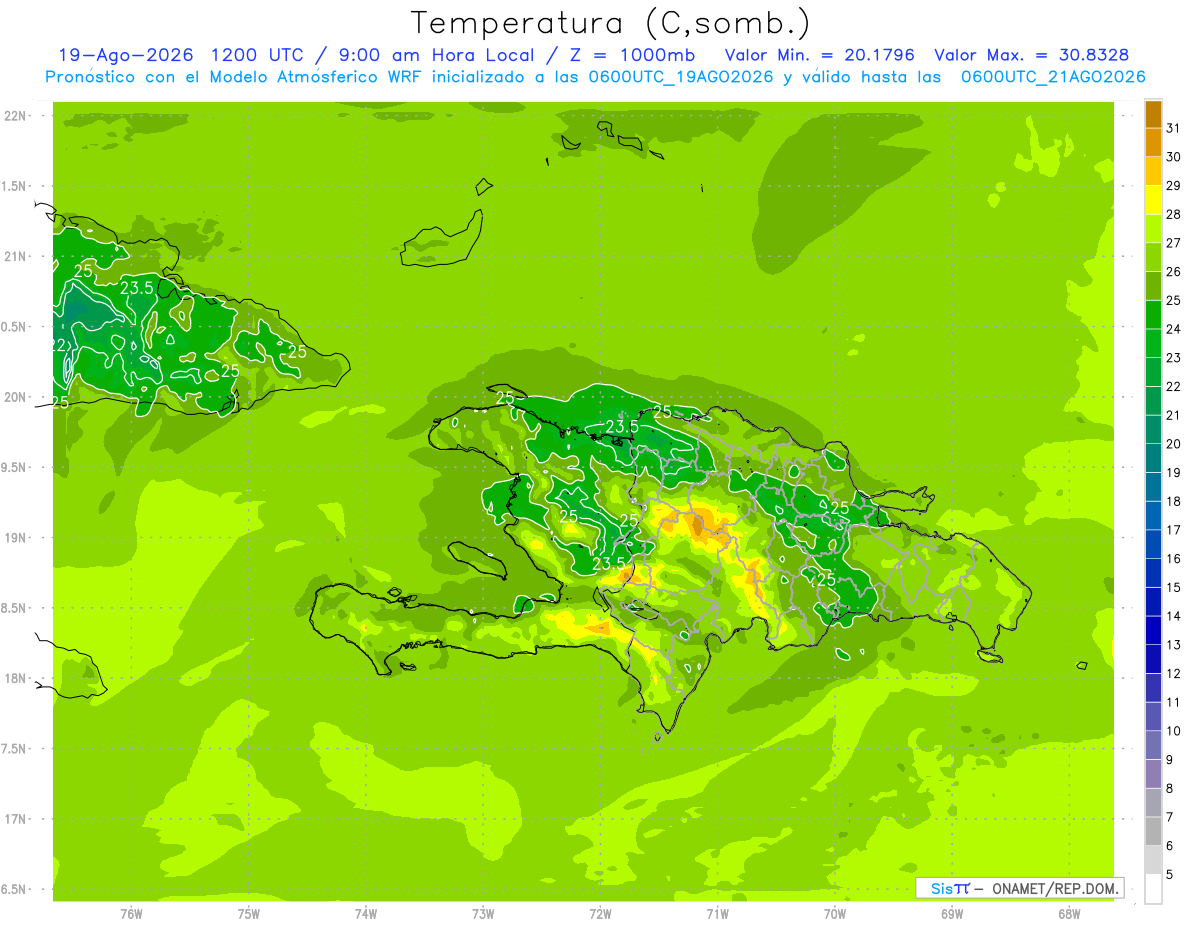
Task: Pick colorbar swatch between 29 and 30
Action: [1153, 171]
